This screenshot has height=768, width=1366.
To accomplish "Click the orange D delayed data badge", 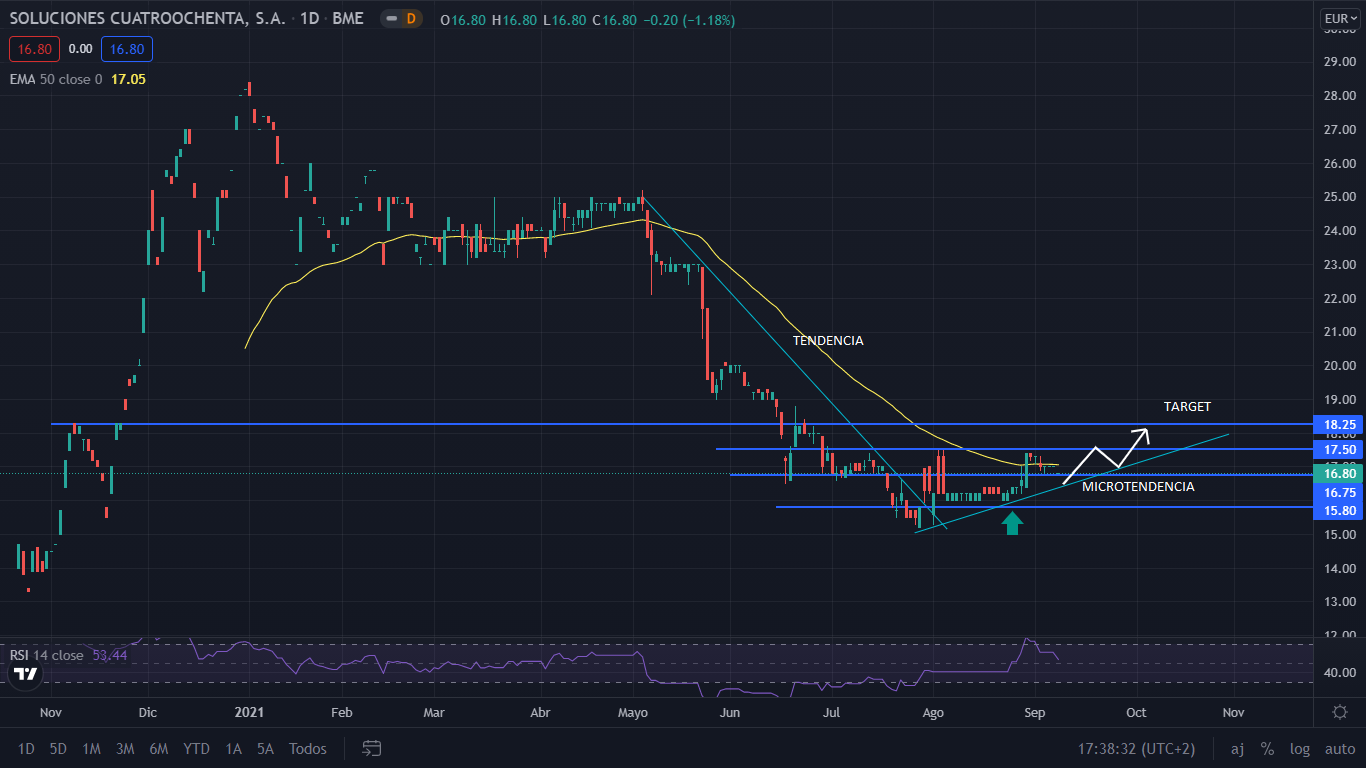I will [x=409, y=19].
